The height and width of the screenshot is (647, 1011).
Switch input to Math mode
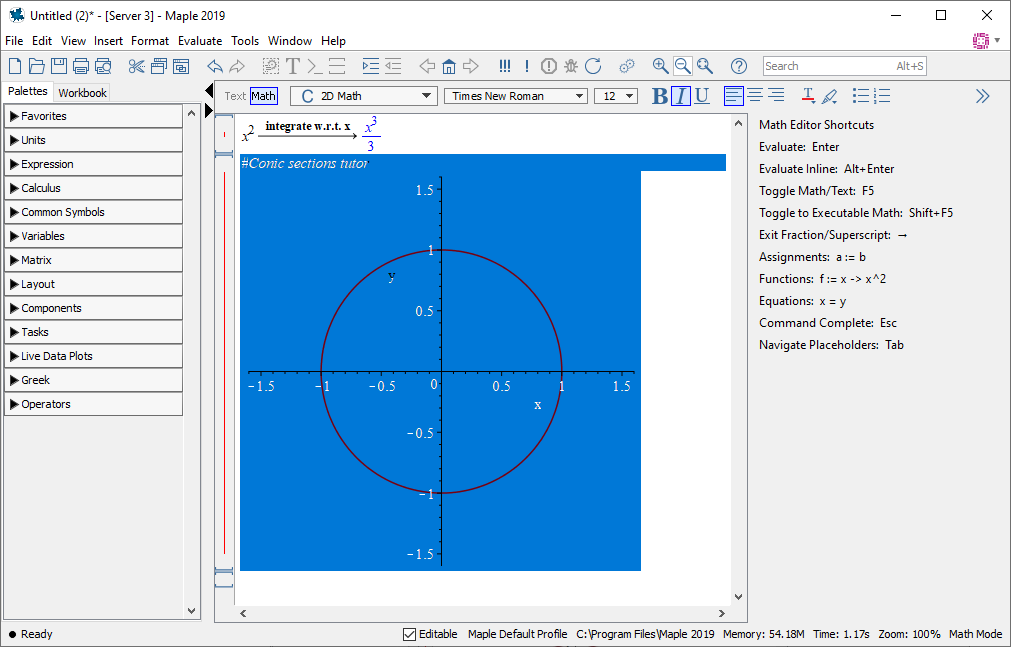(x=264, y=96)
